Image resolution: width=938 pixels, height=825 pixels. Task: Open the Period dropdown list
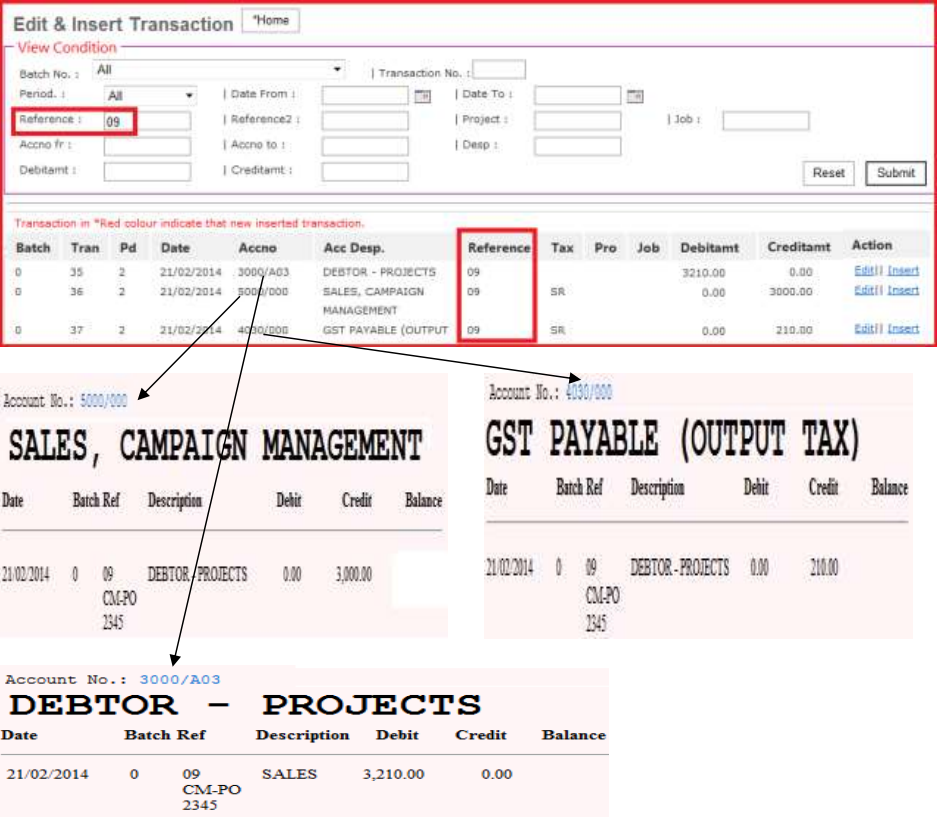coord(150,96)
